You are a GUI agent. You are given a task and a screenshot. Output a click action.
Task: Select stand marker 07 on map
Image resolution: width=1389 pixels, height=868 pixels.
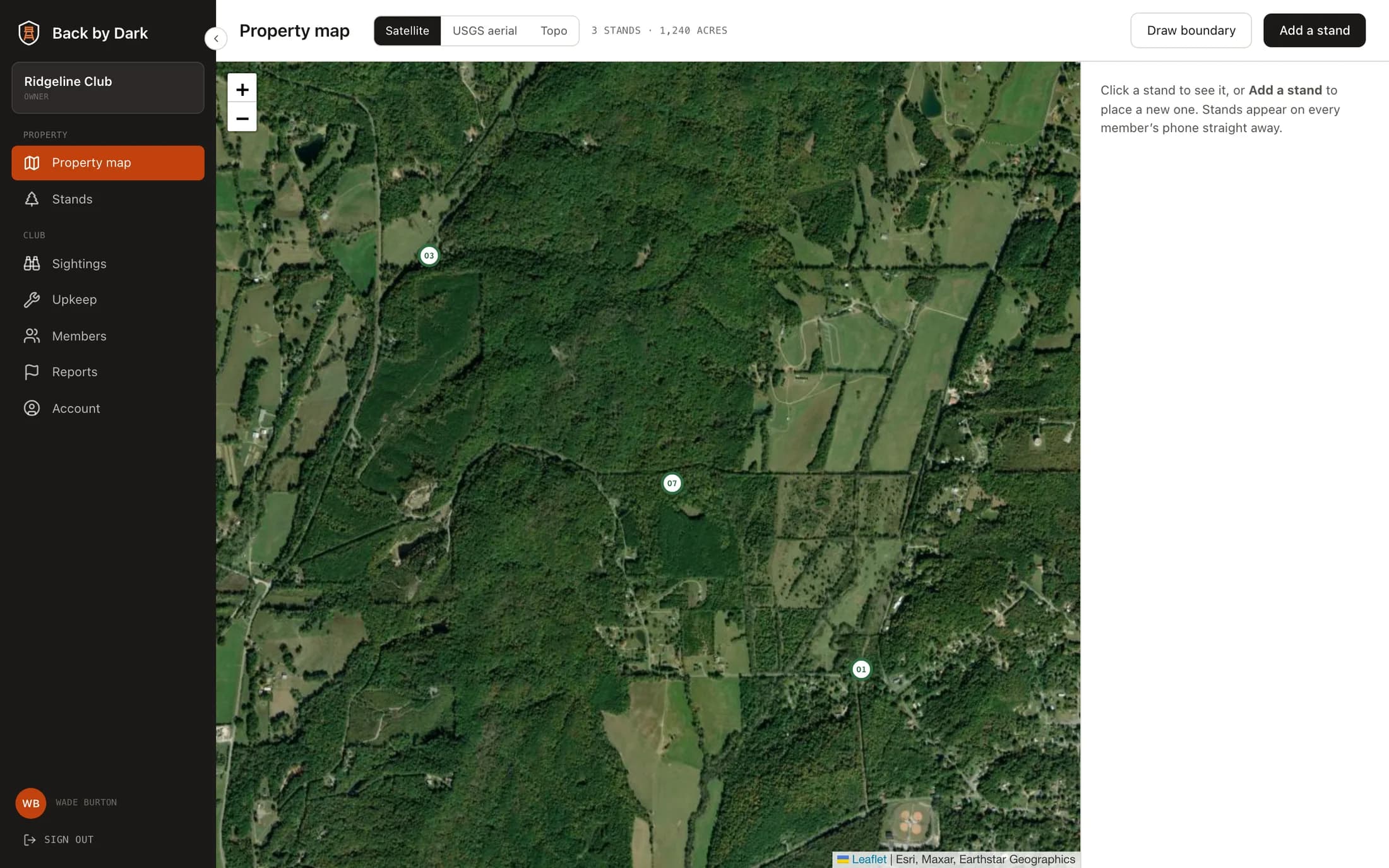[672, 484]
